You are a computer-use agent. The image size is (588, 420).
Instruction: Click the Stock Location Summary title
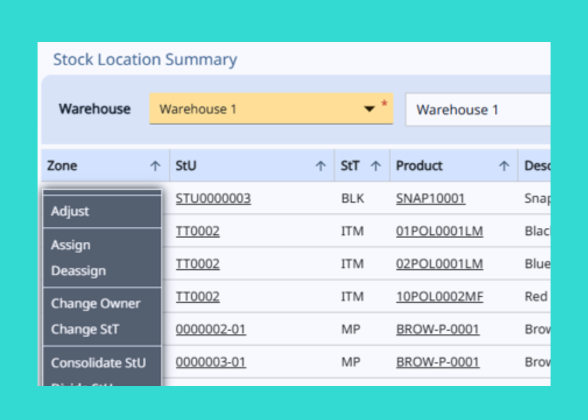pos(145,60)
